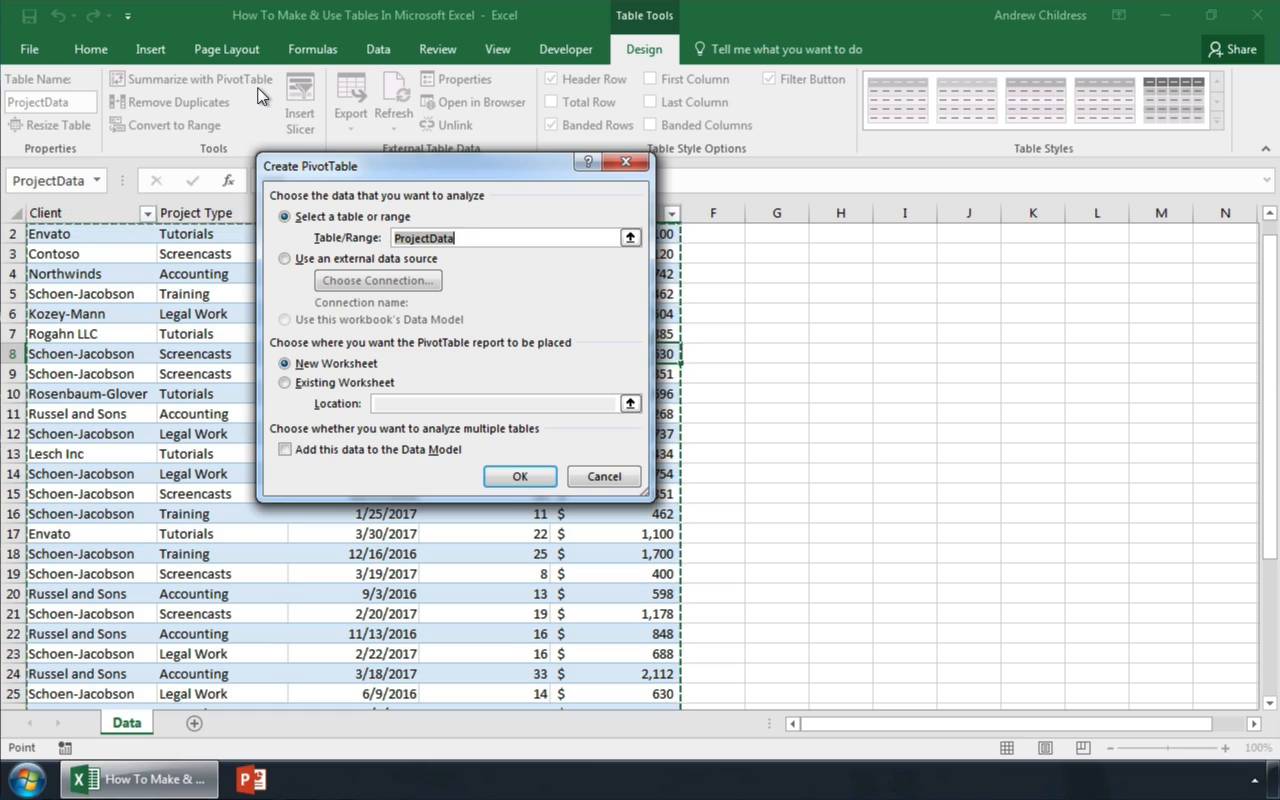Choose Select a table or range radio
1280x800 pixels.
click(x=285, y=217)
